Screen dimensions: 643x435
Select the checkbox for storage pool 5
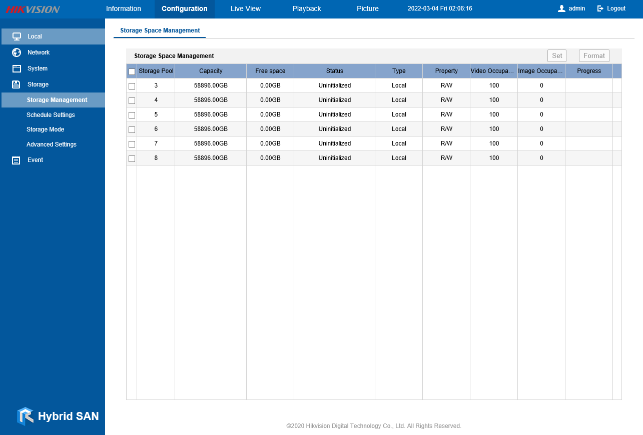point(131,115)
